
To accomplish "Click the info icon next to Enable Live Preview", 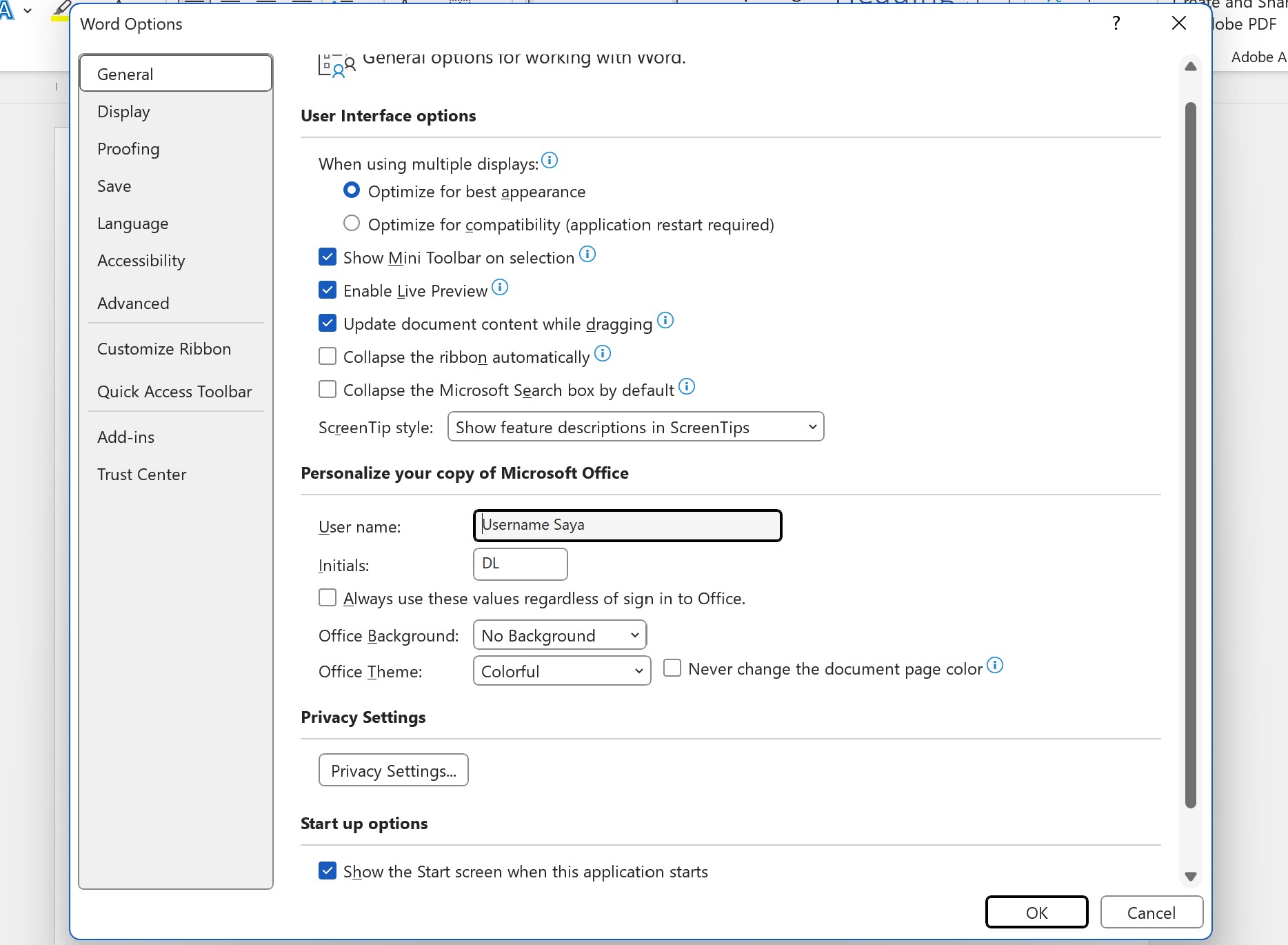I will (501, 288).
